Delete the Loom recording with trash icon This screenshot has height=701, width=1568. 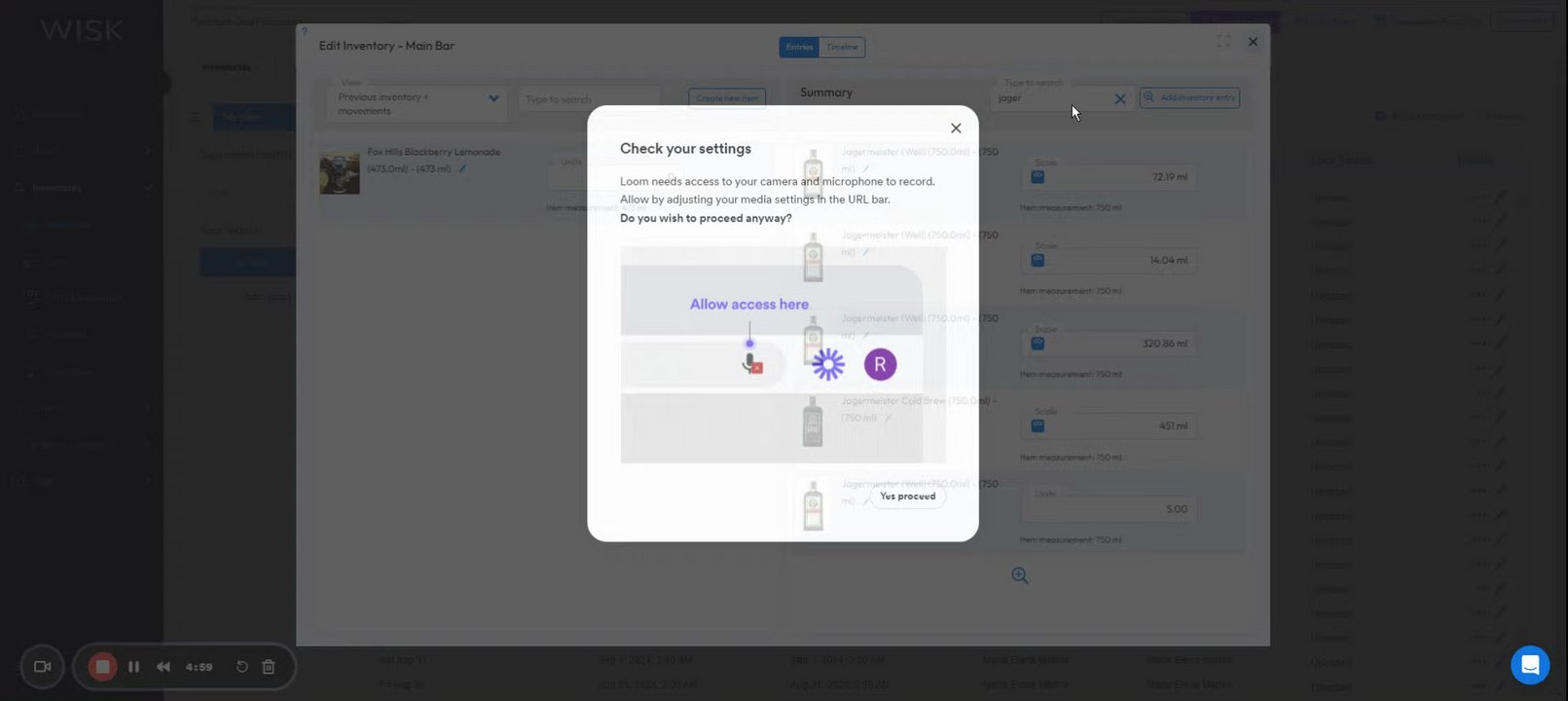point(270,667)
